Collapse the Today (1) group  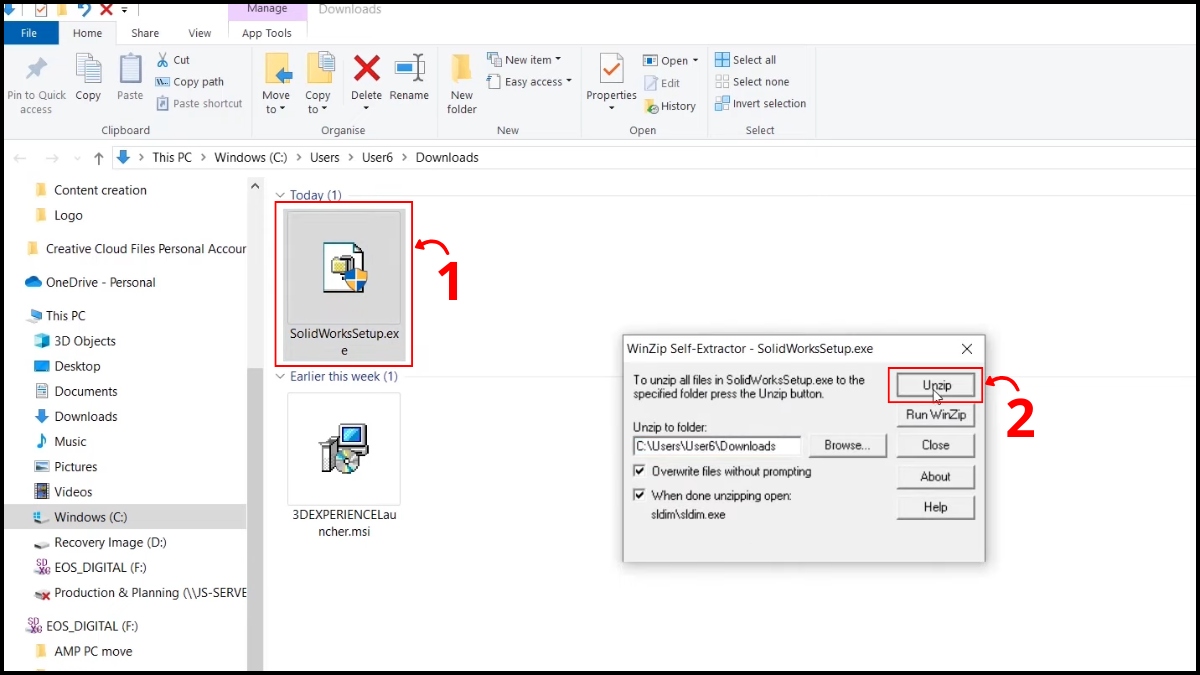click(280, 195)
